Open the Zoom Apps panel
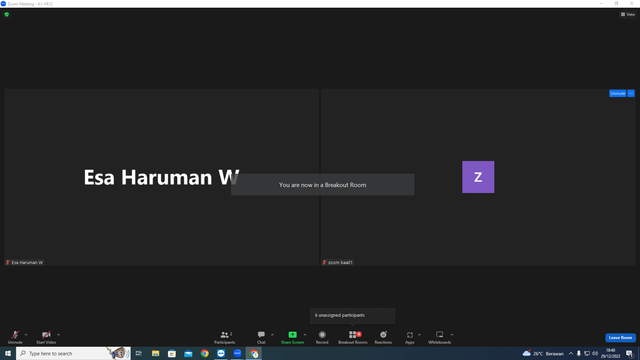The height and width of the screenshot is (360, 640). point(410,337)
